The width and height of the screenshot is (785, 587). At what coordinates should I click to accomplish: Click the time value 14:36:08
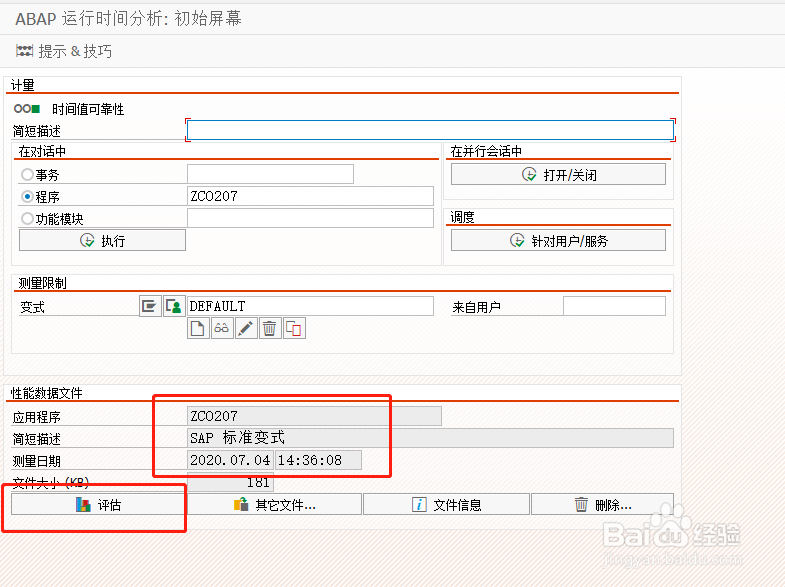pyautogui.click(x=318, y=460)
